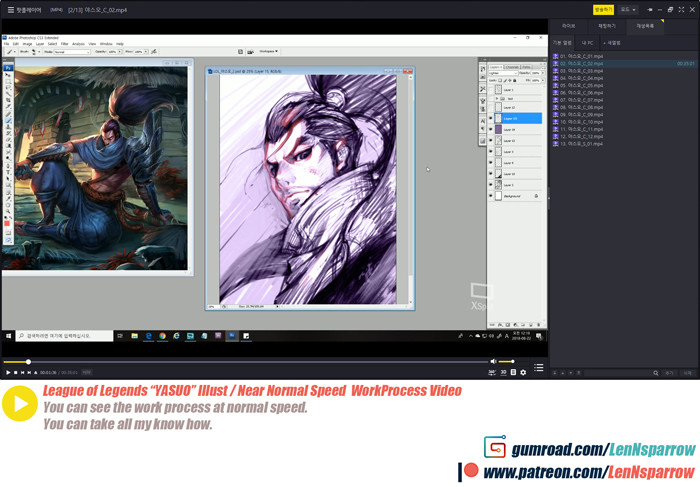
Task: Toggle the 3D video mode icon
Action: click(504, 372)
